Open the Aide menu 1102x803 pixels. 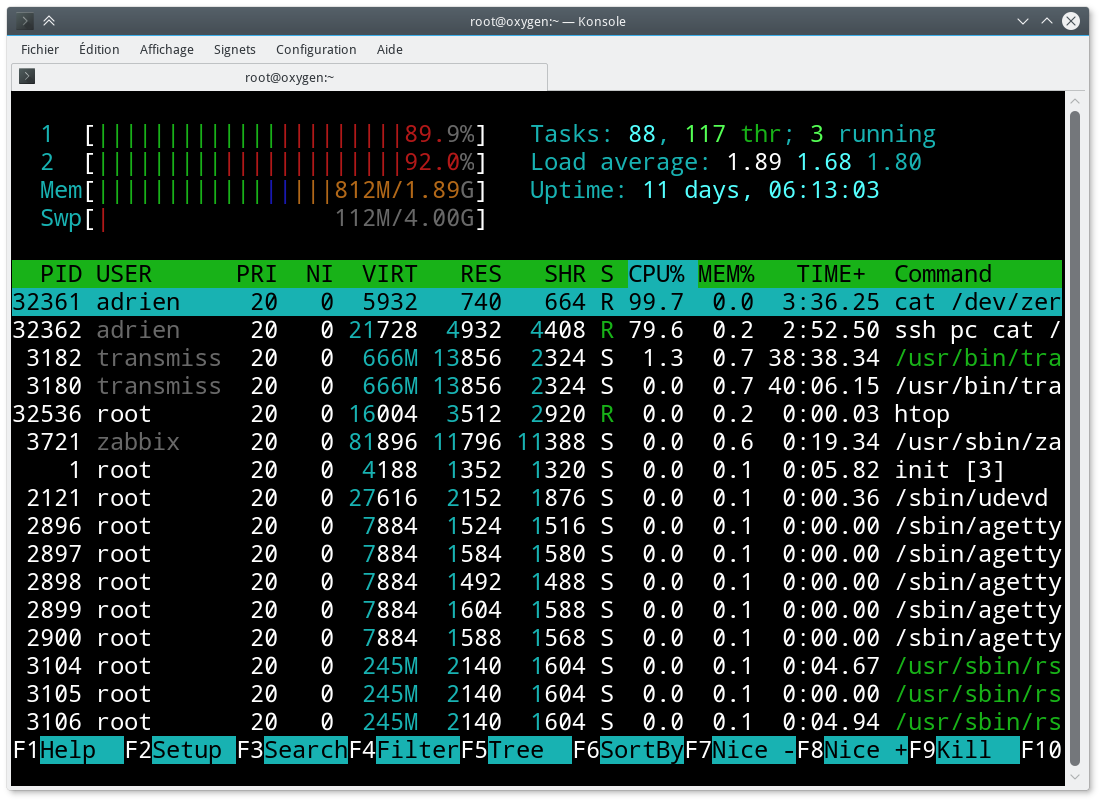tap(389, 49)
